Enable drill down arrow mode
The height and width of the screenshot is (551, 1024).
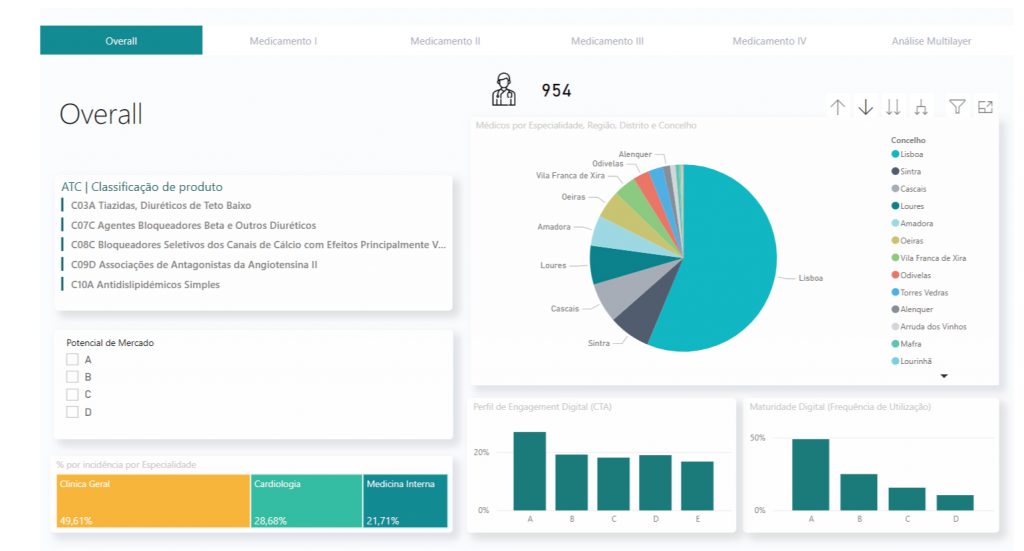866,107
